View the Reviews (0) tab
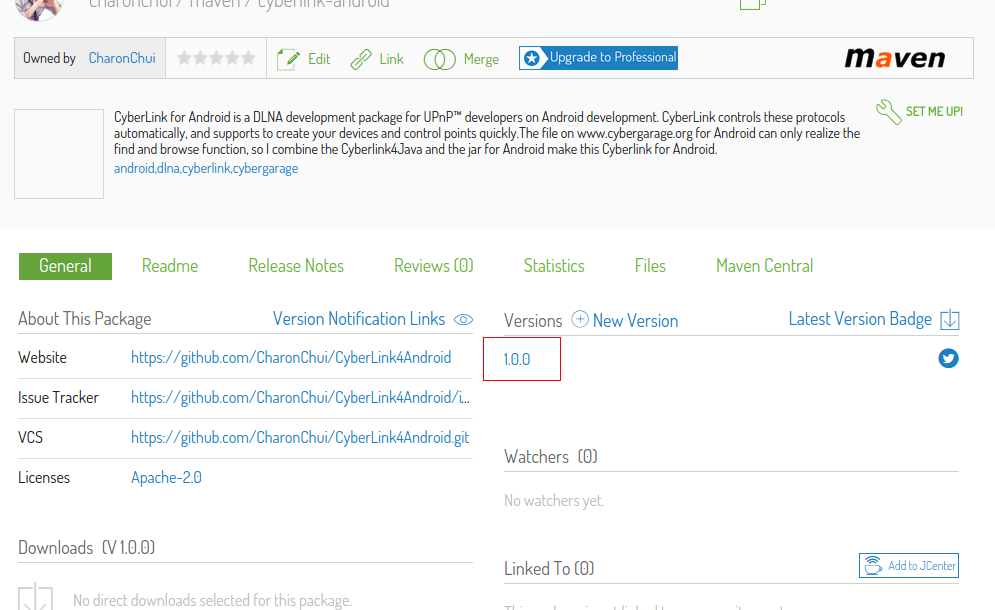 [433, 266]
